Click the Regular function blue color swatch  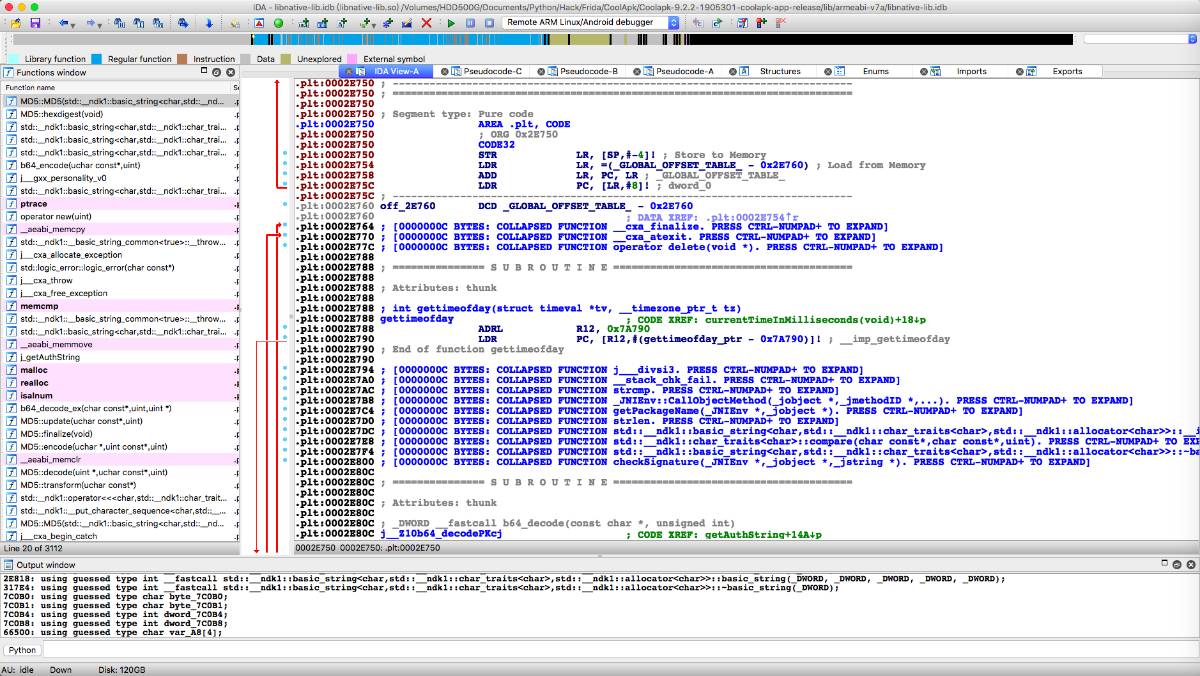click(97, 59)
